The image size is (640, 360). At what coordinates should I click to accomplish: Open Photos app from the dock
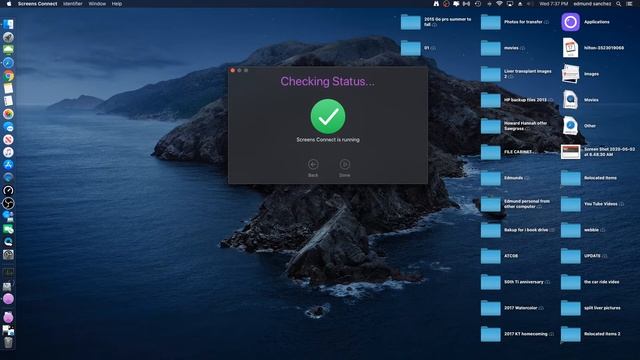[x=8, y=114]
